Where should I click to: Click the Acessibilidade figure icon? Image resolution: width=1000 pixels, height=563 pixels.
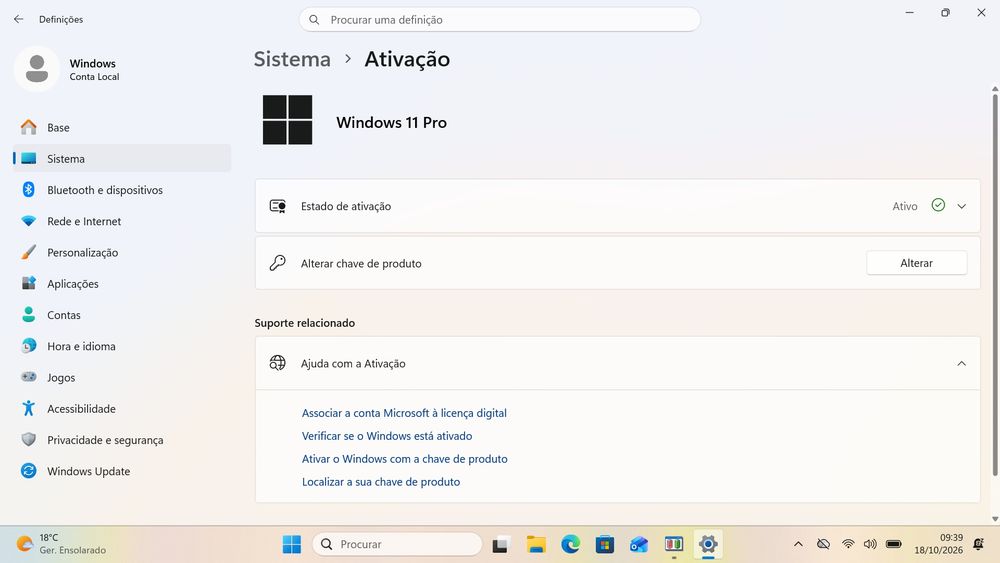coord(29,408)
